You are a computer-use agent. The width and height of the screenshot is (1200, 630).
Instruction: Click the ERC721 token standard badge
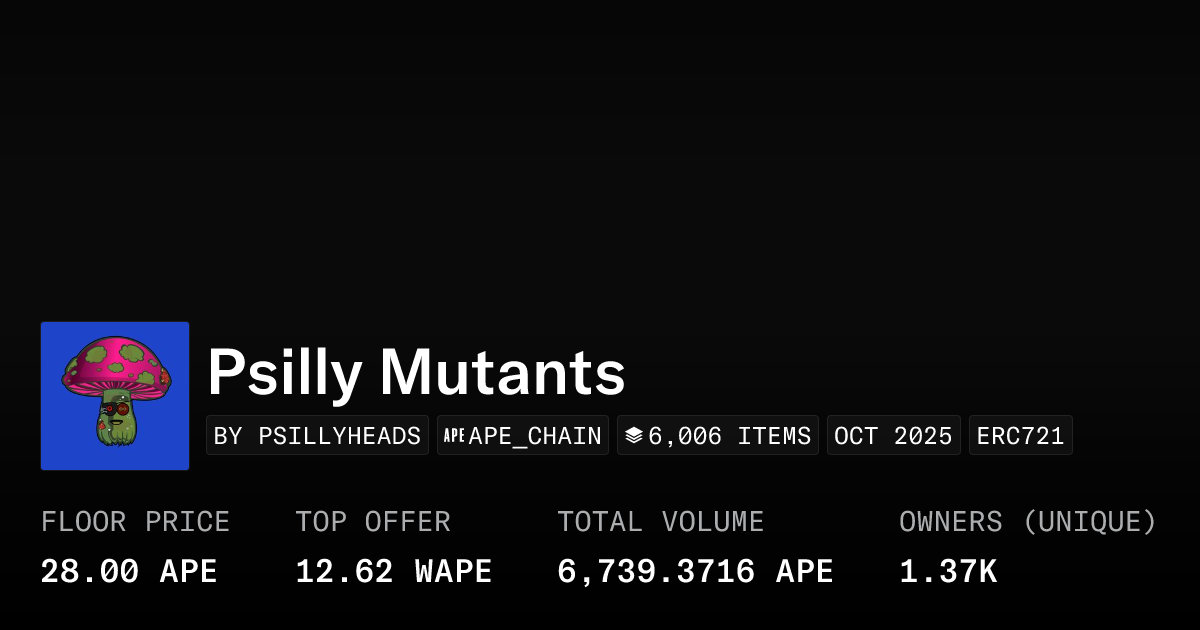point(1020,436)
